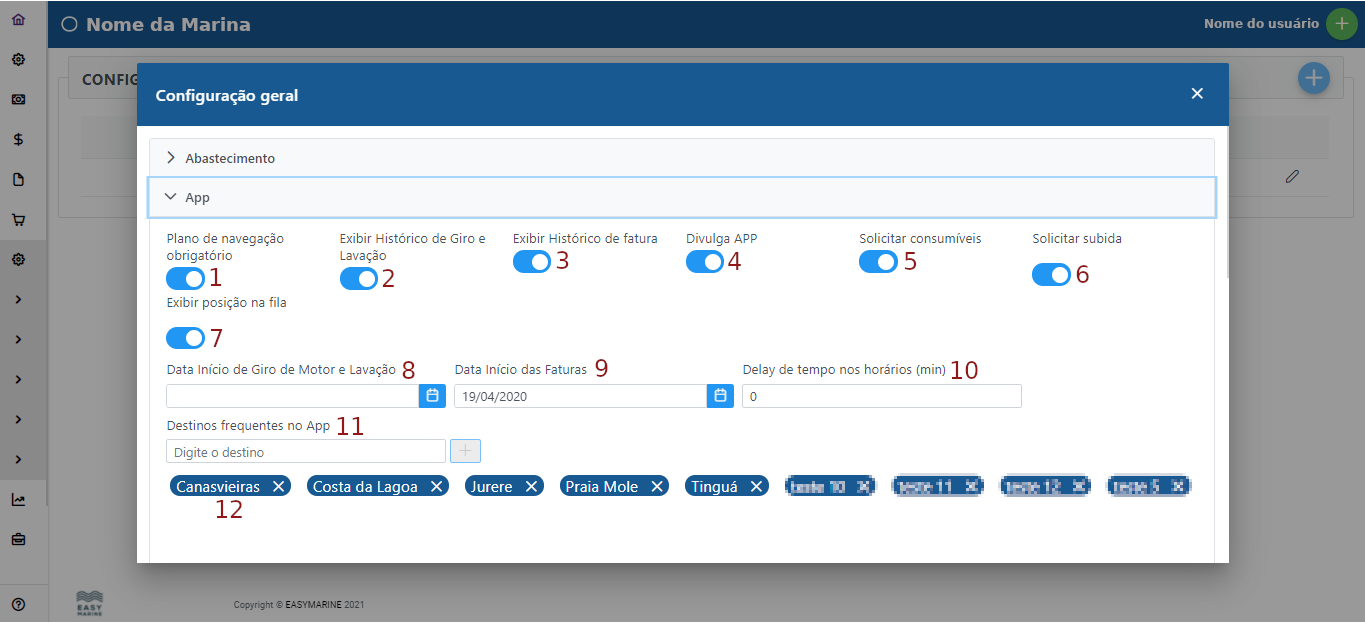Click the Delay de tempo nos horários field

[x=881, y=396]
